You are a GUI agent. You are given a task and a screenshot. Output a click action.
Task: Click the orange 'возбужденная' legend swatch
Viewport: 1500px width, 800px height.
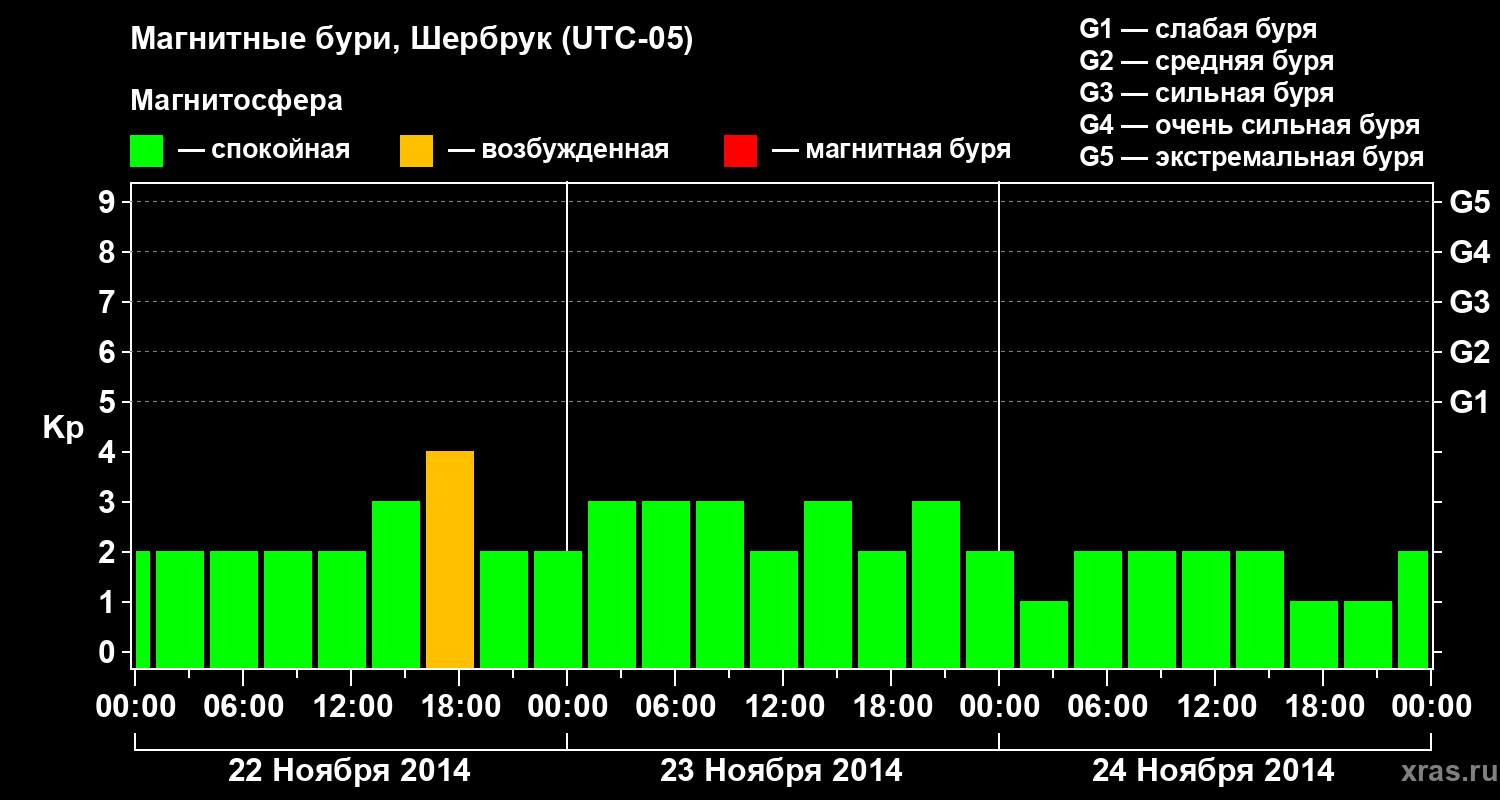(416, 151)
